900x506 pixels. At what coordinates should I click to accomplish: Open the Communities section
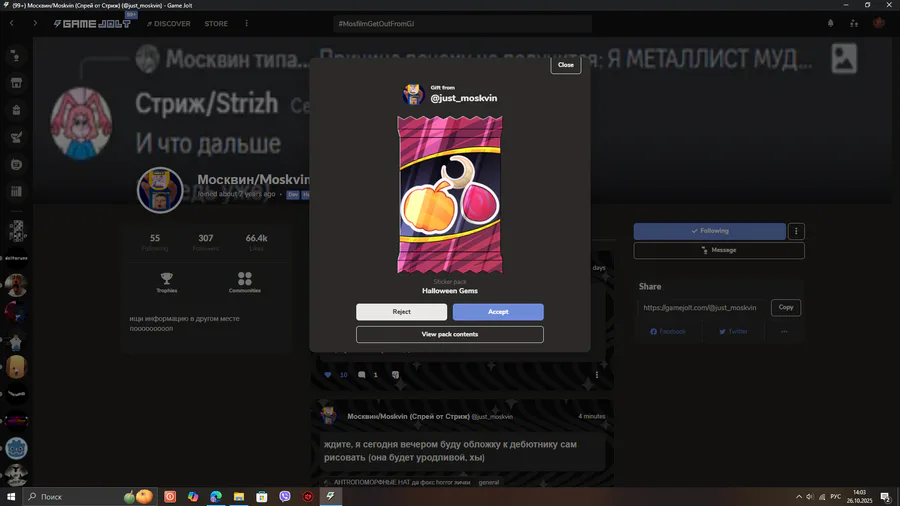tap(245, 282)
